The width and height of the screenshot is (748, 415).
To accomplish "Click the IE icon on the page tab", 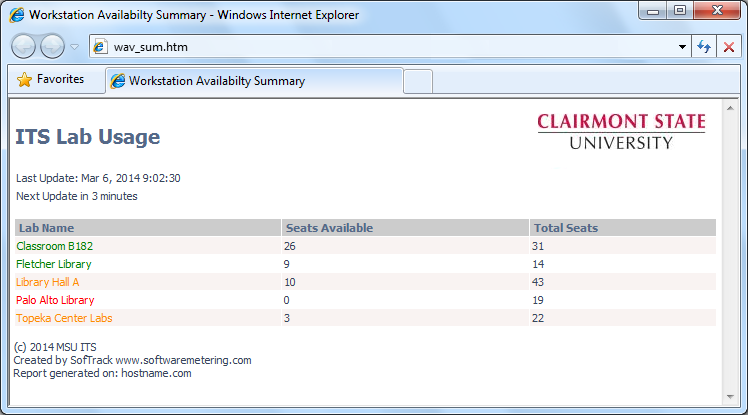I will (x=118, y=81).
